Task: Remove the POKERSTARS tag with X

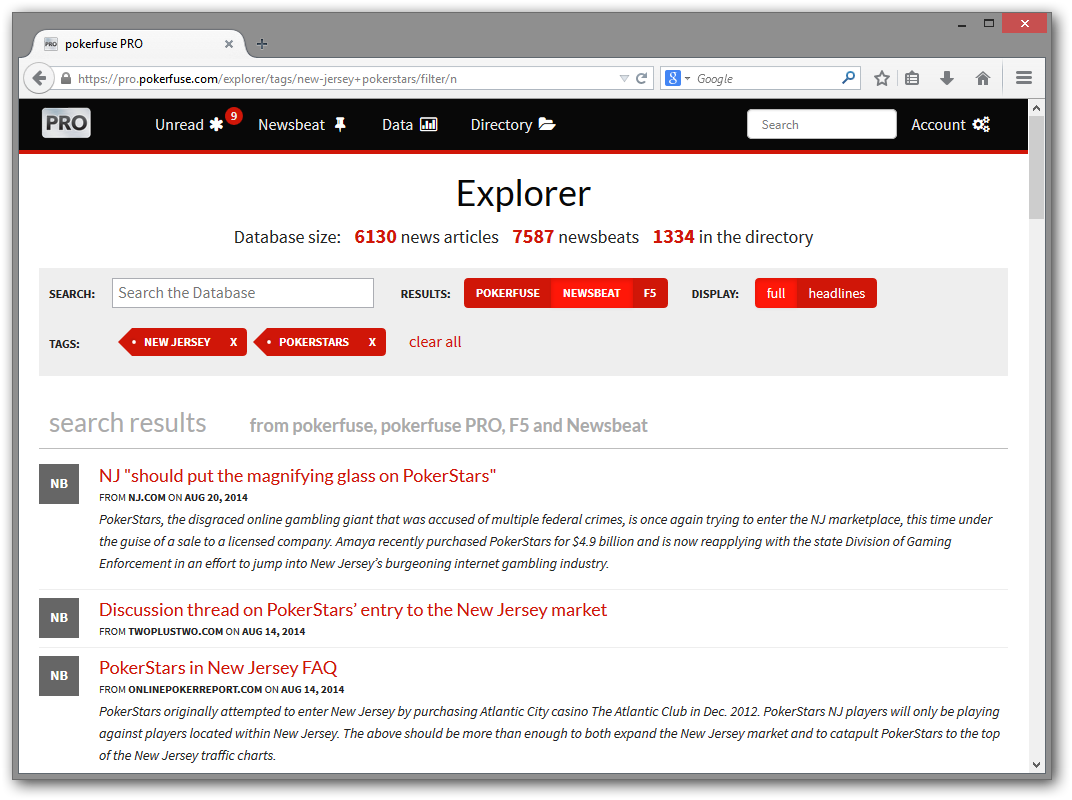Action: (372, 342)
